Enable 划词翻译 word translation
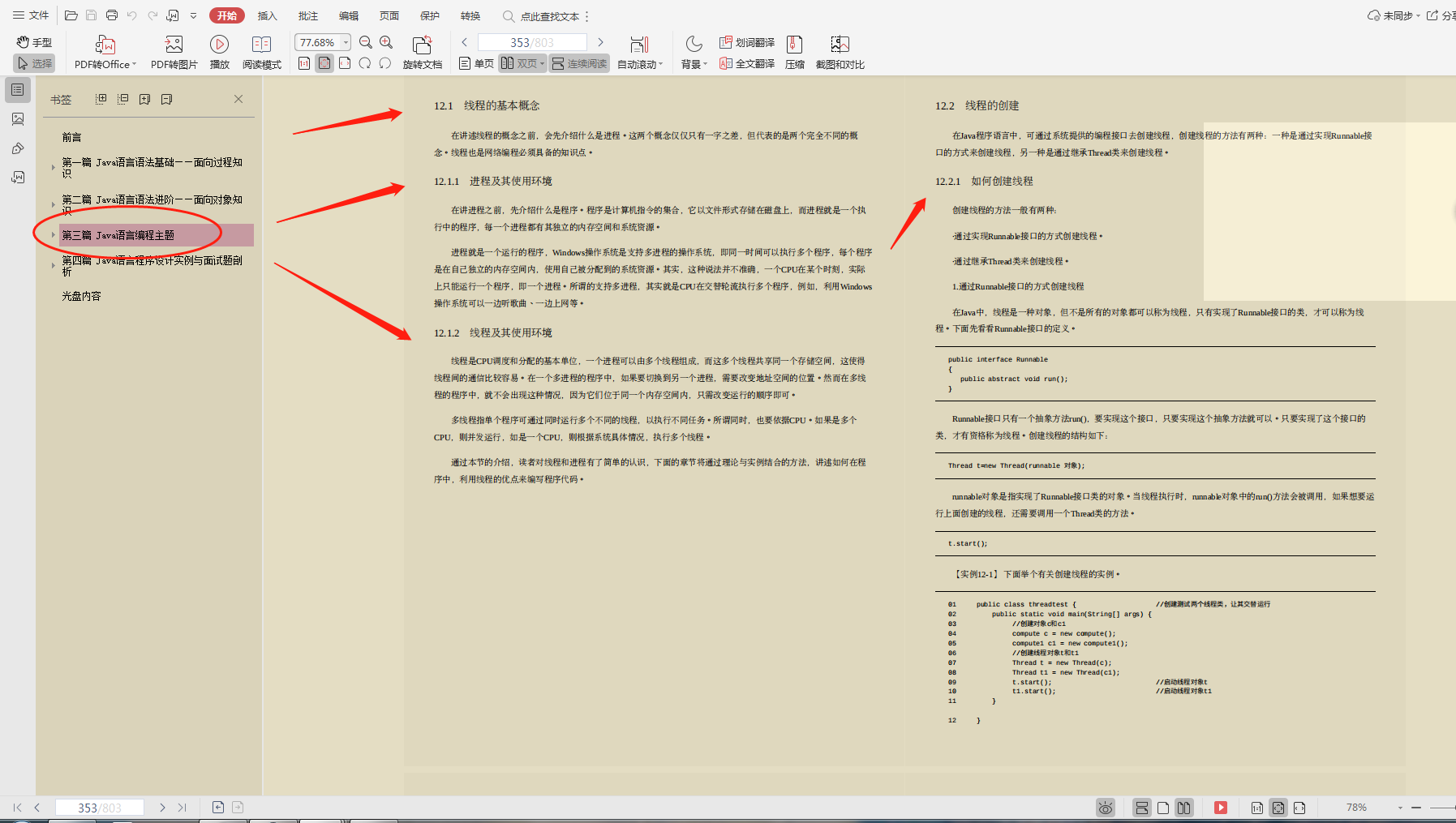This screenshot has height=823, width=1456. (x=747, y=42)
